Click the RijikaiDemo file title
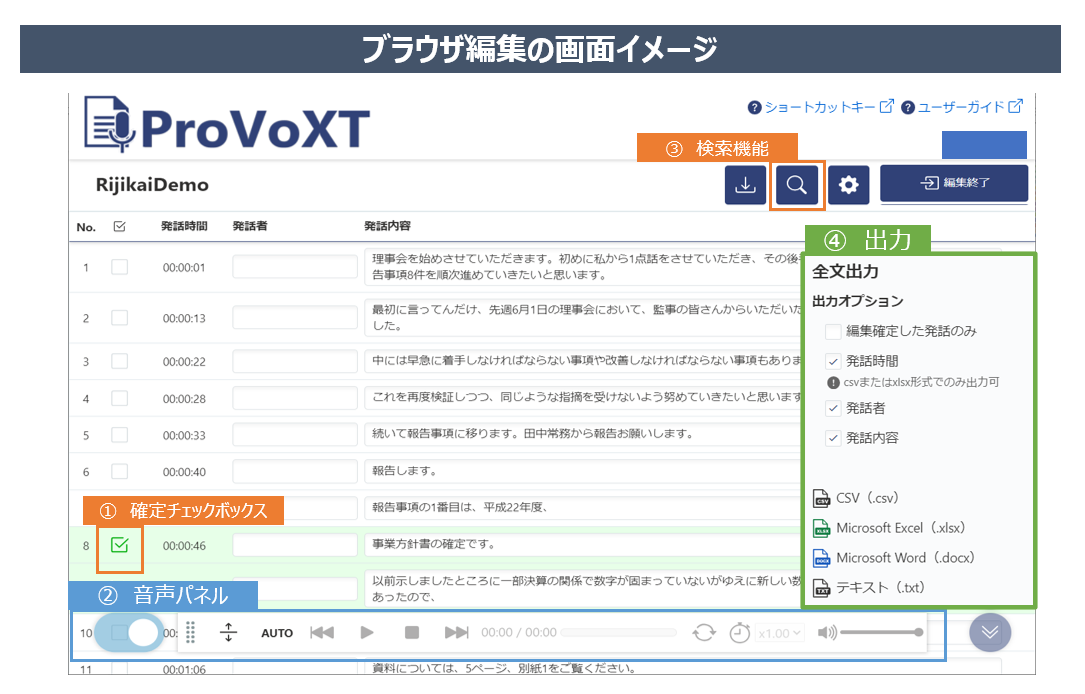This screenshot has width=1085, height=694. pos(152,185)
